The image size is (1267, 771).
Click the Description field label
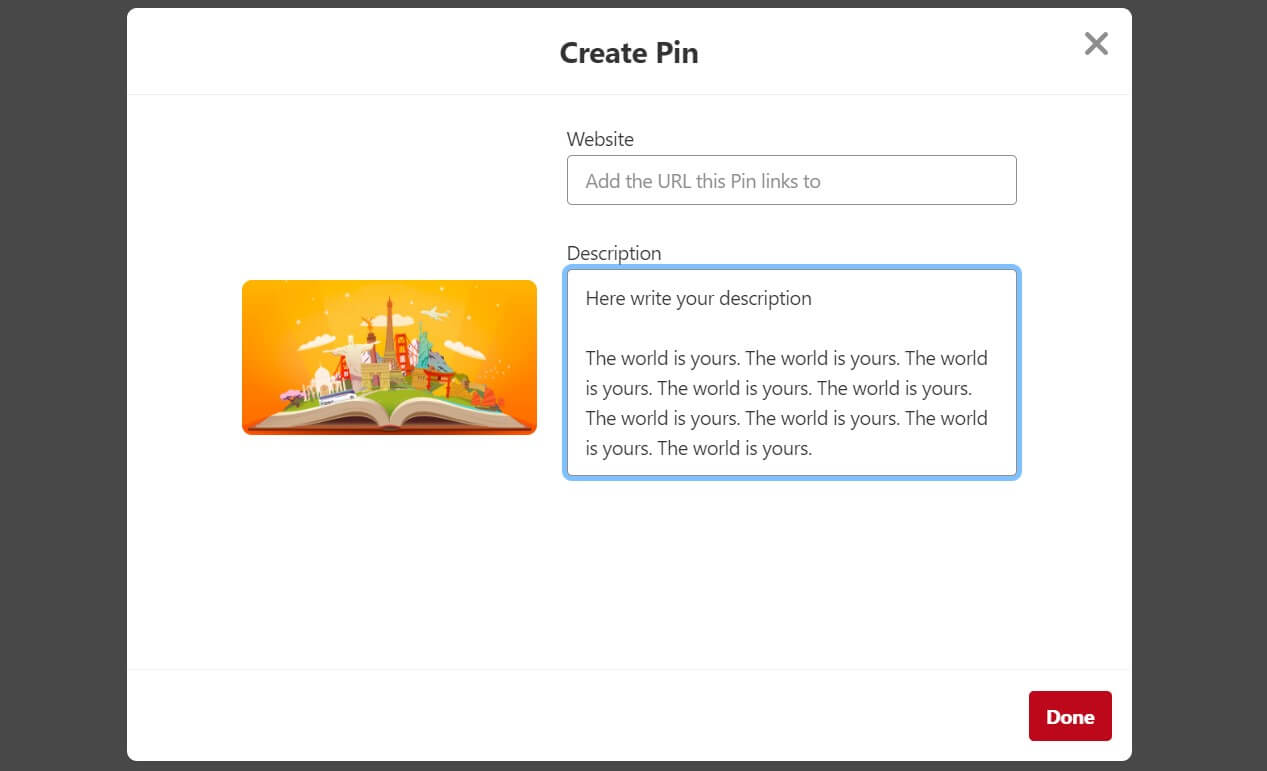coord(613,253)
